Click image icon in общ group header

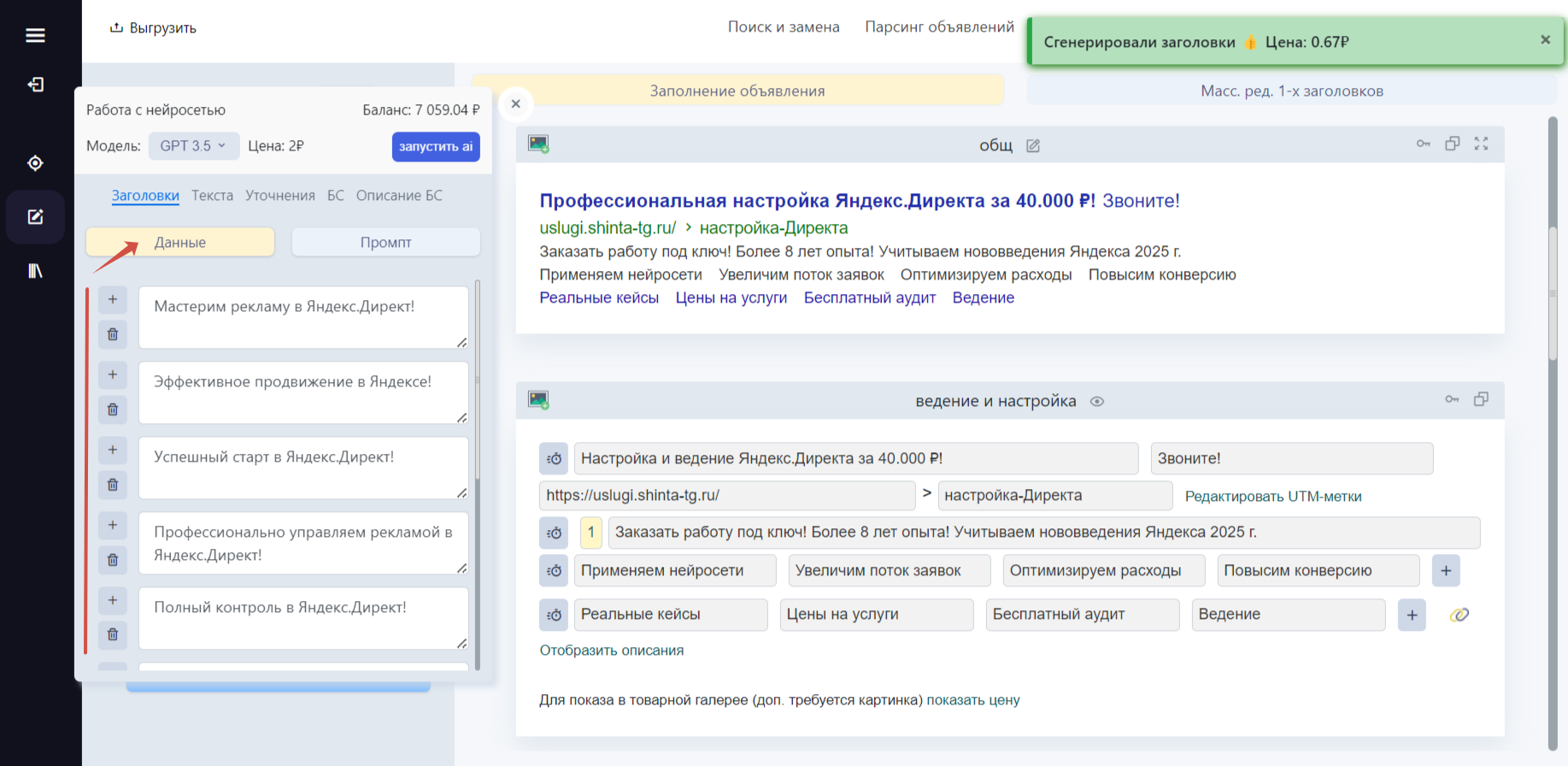point(538,144)
